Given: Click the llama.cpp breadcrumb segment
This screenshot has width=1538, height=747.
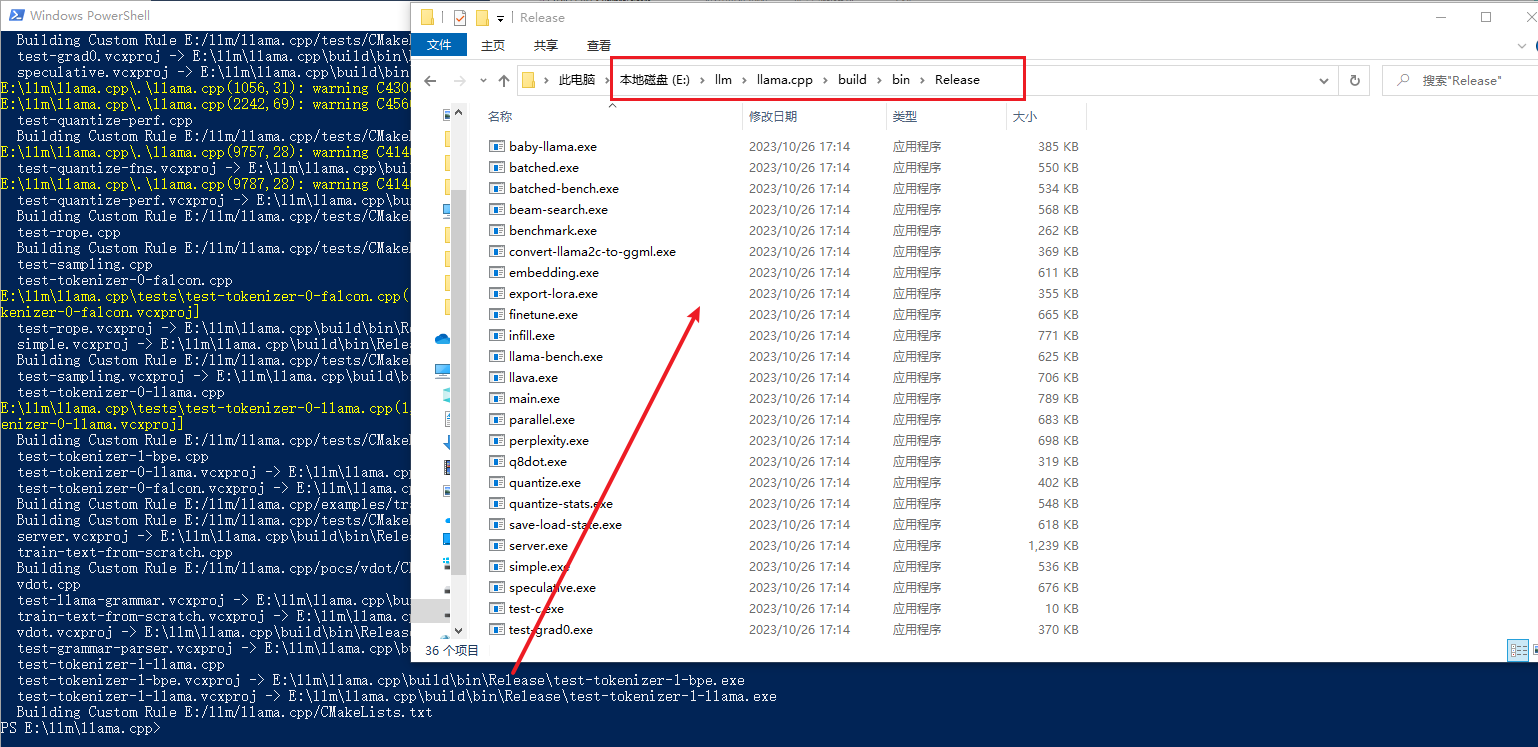Looking at the screenshot, I should coord(785,80).
